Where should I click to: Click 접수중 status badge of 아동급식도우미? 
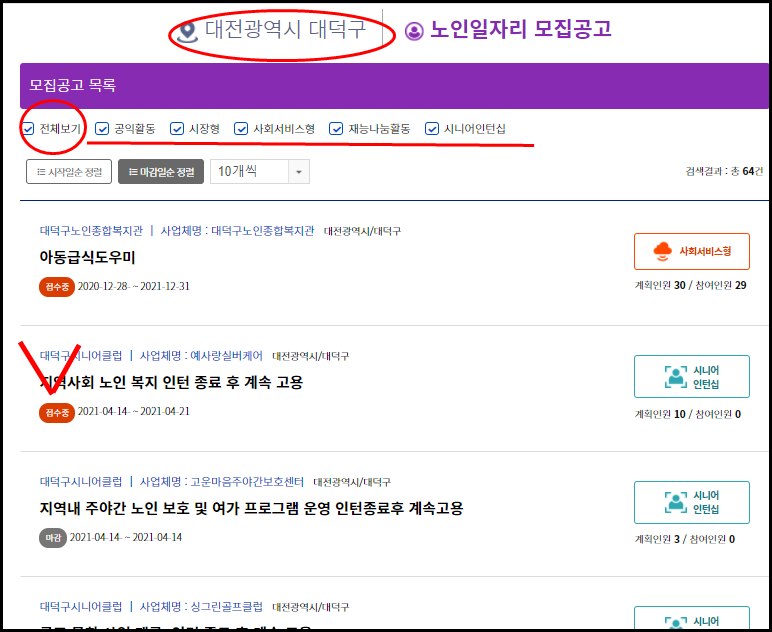[57, 286]
